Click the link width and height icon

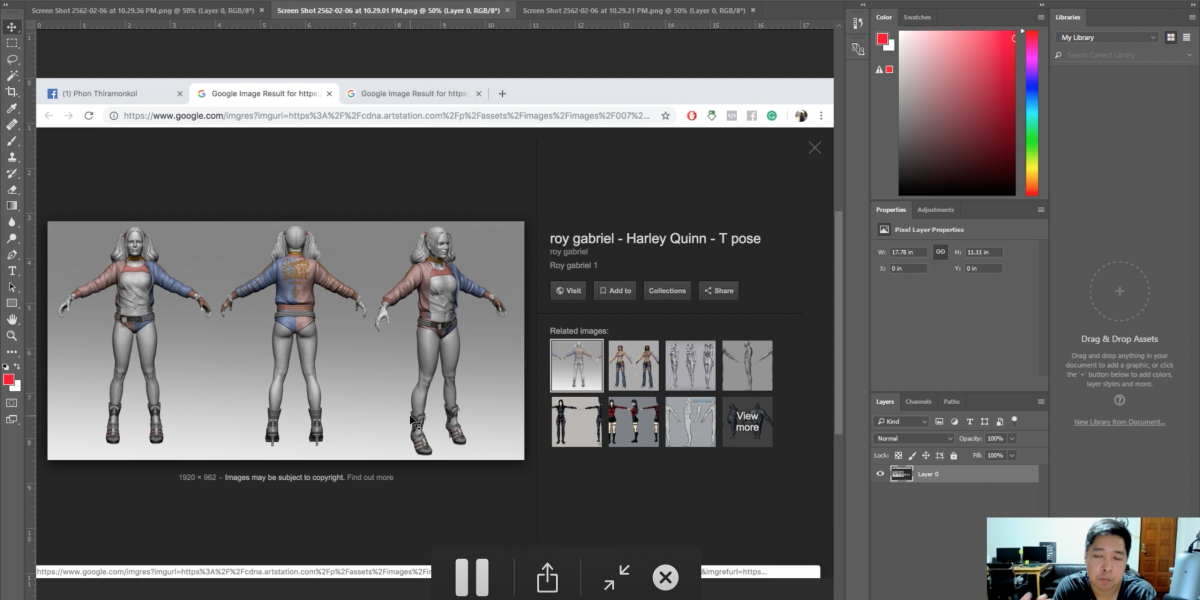coord(940,252)
